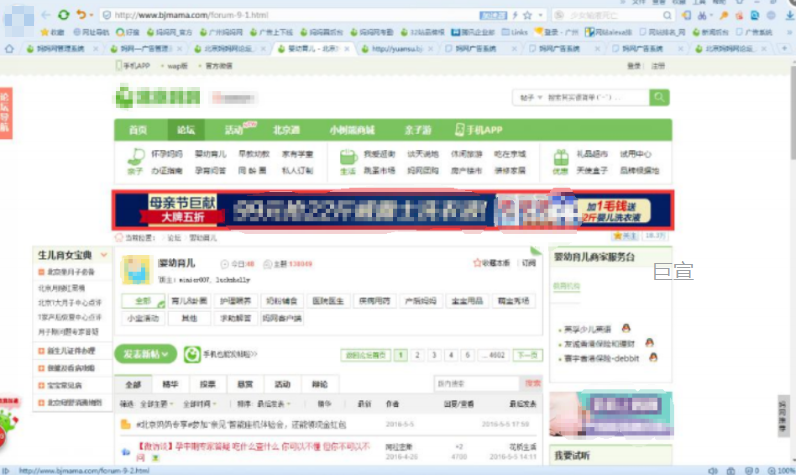The image size is (796, 475).
Task: Click the 优惠 gift icon
Action: pyautogui.click(x=560, y=157)
